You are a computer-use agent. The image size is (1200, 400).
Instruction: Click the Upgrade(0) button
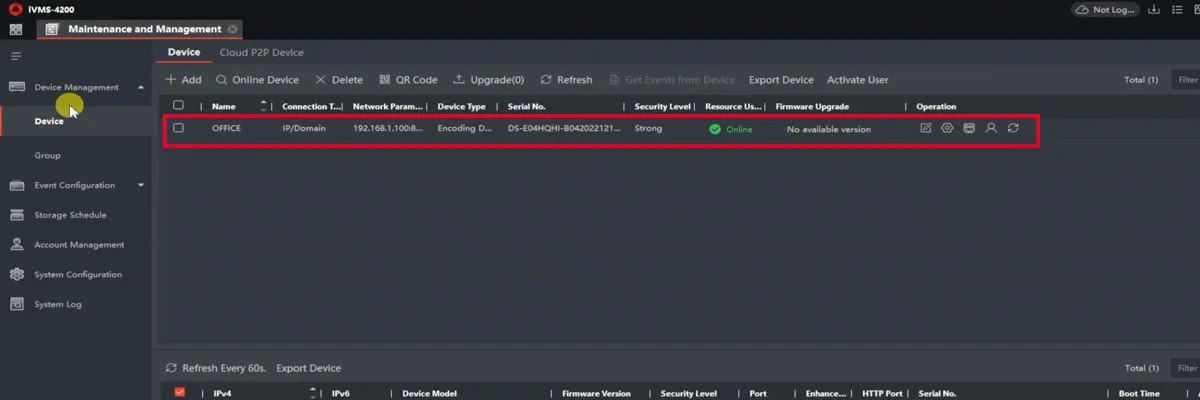point(489,80)
